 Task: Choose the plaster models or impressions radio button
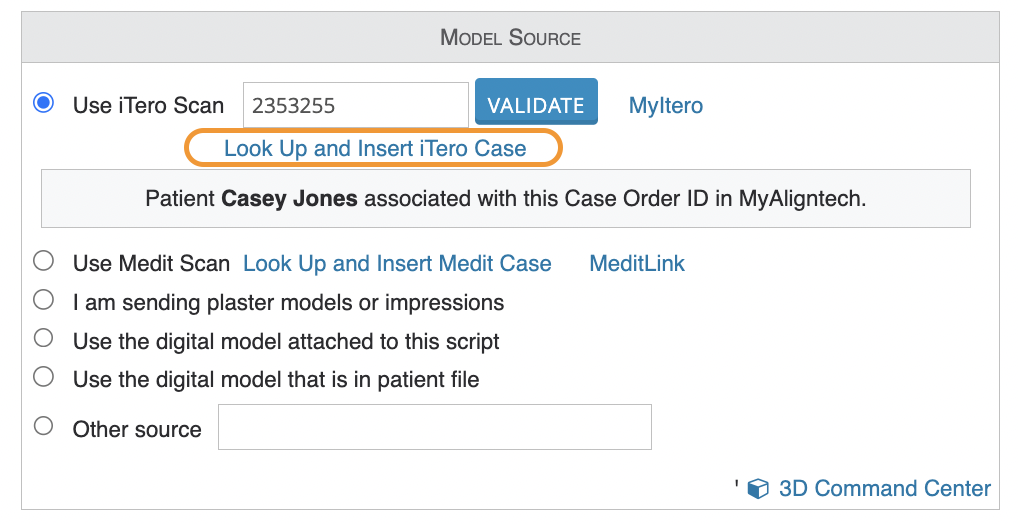pos(43,300)
